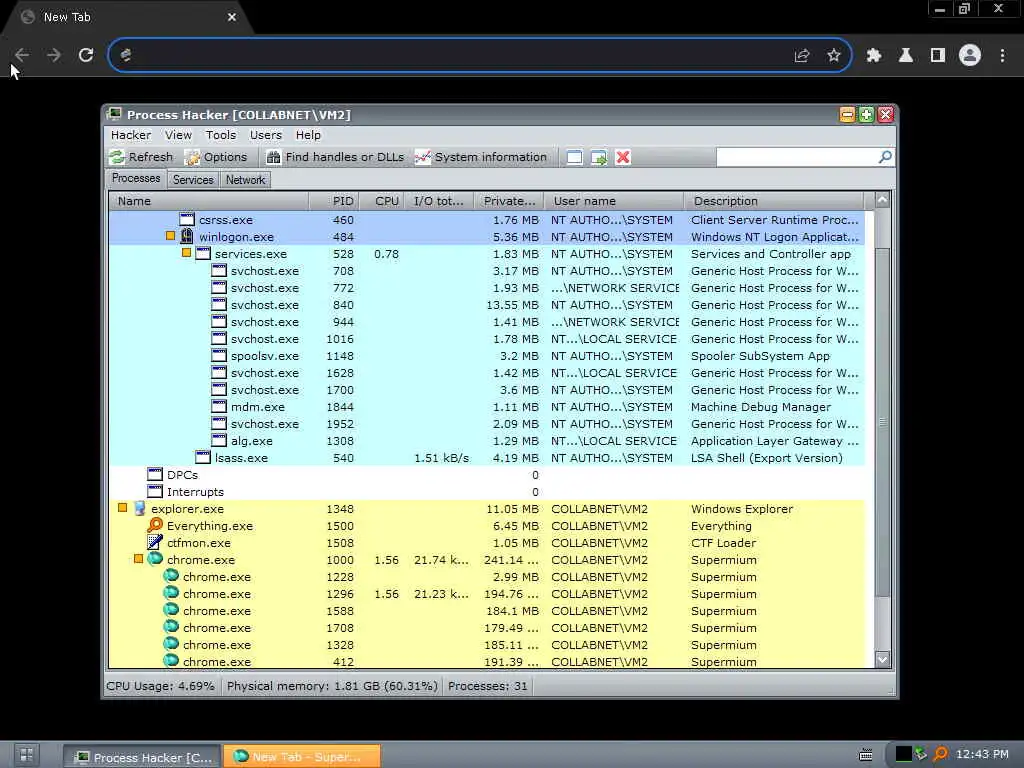
Task: Select the csrss.exe window icon
Action: click(187, 219)
